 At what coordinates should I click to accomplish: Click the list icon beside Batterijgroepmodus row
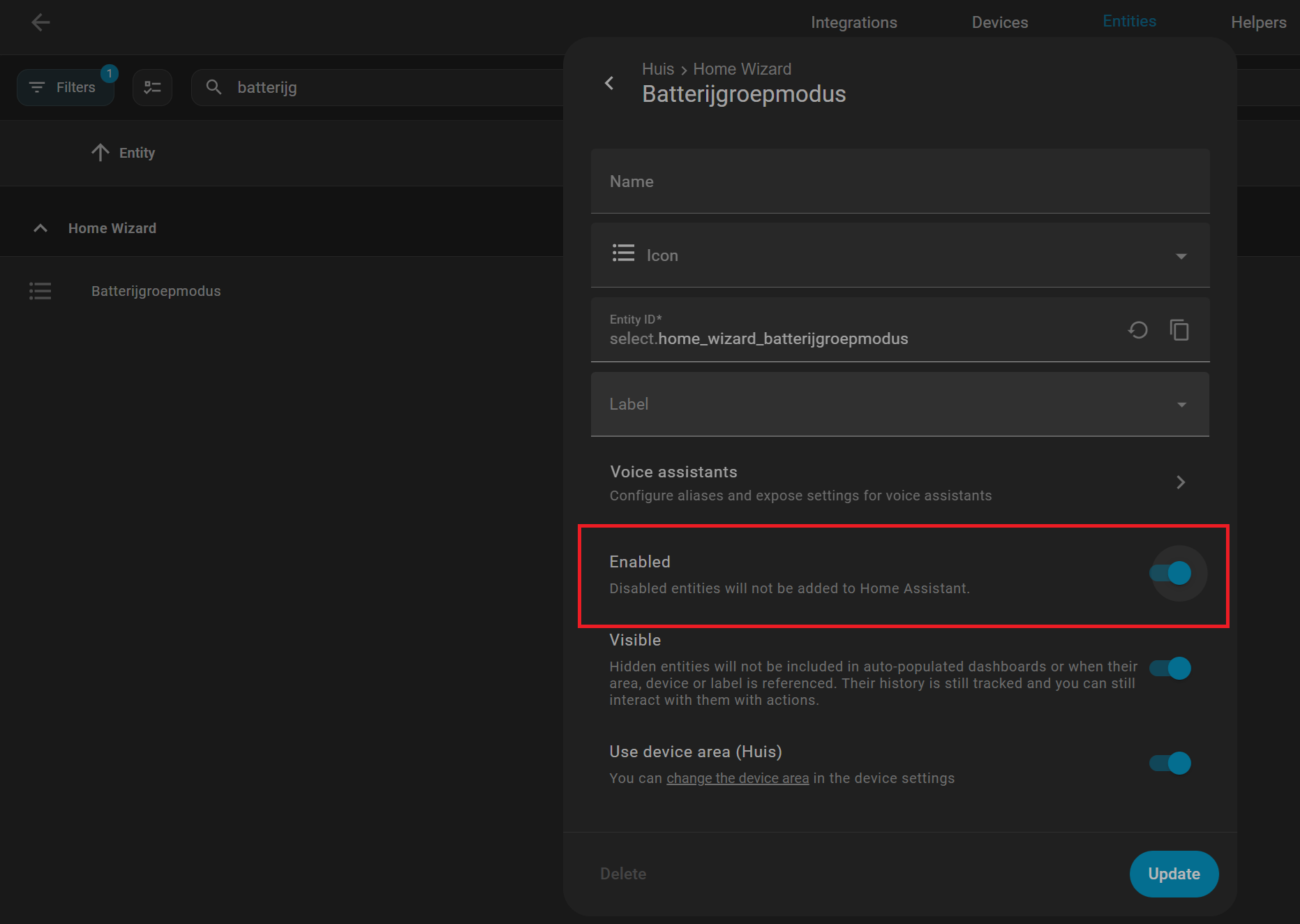[x=40, y=291]
